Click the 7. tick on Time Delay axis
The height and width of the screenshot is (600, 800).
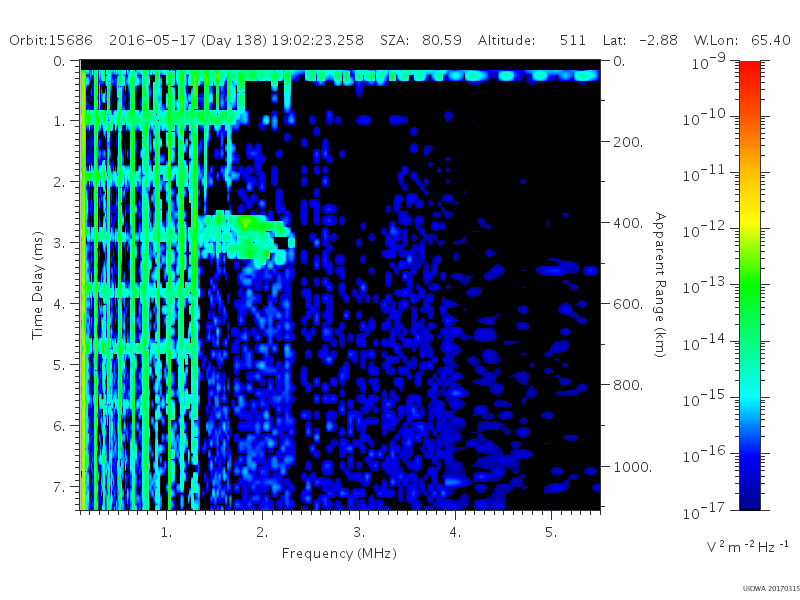pos(60,487)
